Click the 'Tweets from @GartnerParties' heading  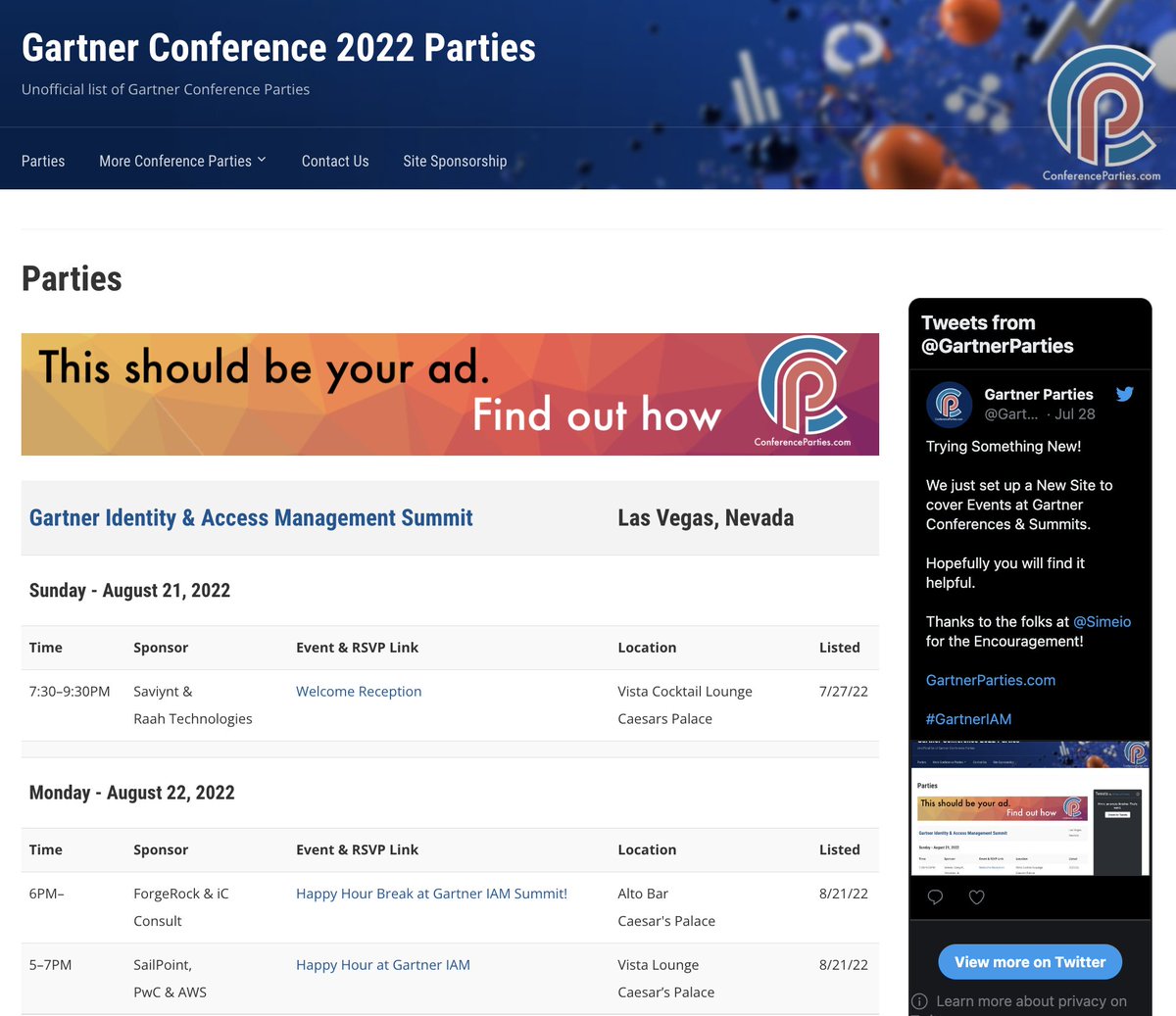tap(998, 334)
